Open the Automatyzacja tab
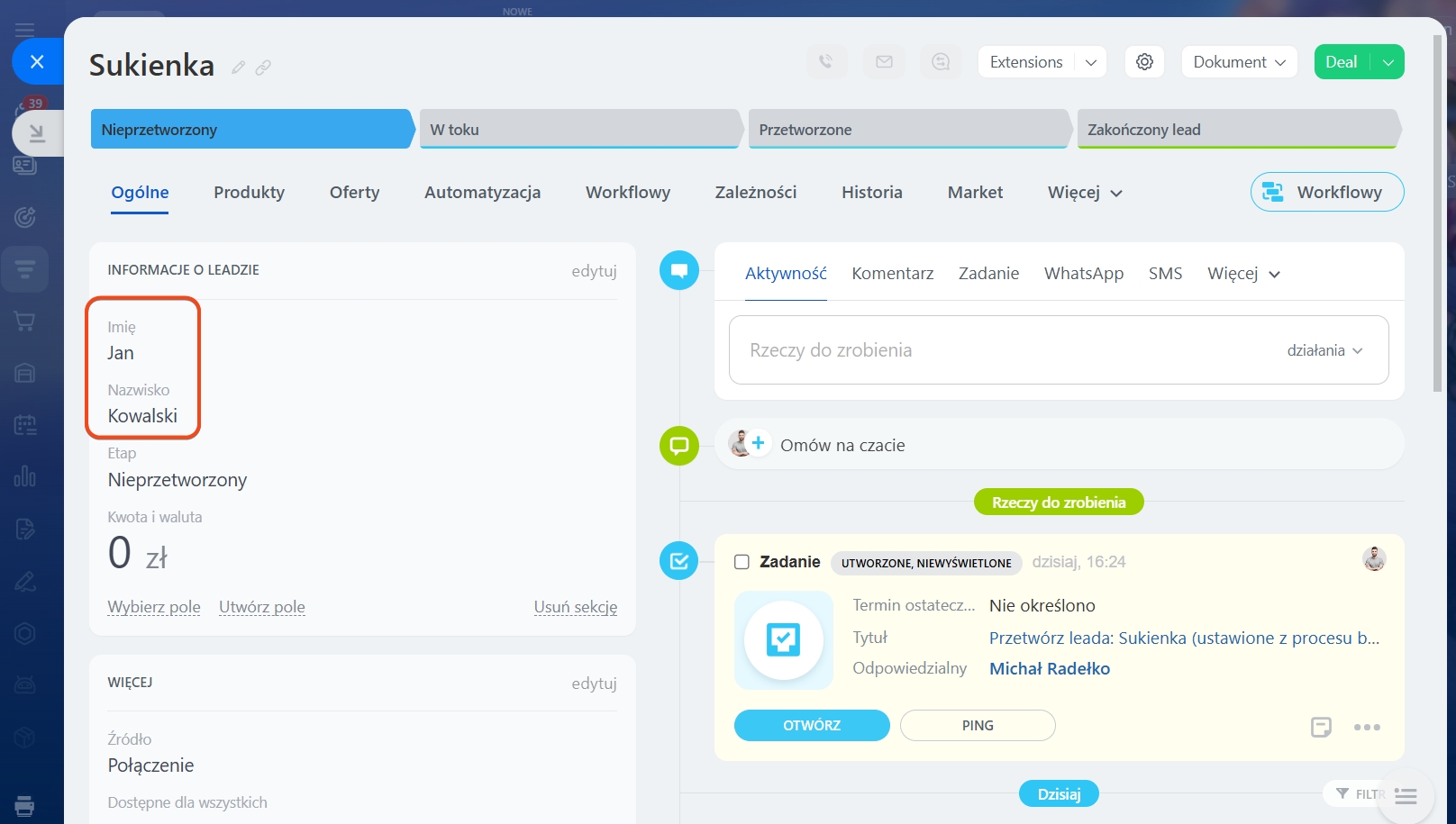The image size is (1456, 824). click(x=482, y=193)
